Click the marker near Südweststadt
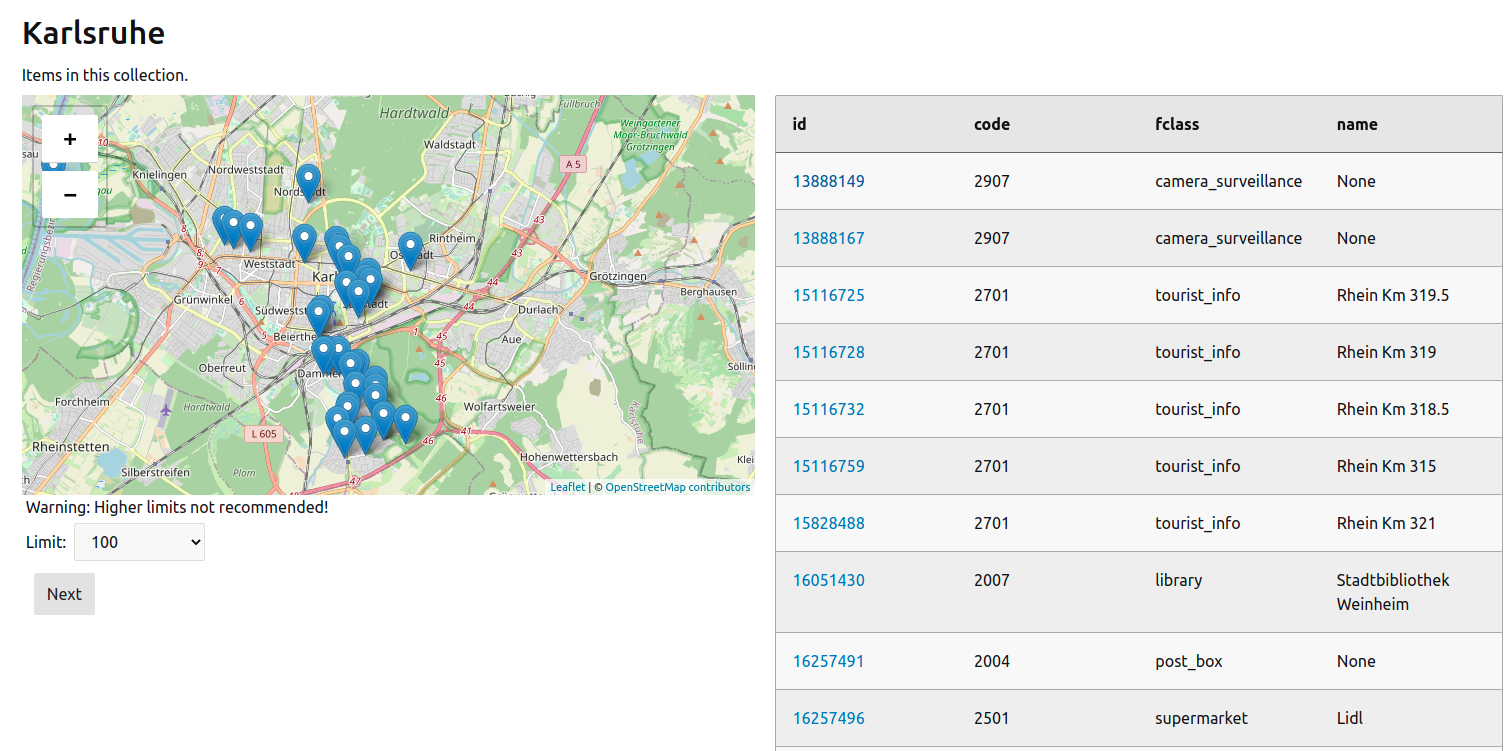This screenshot has height=751, width=1508. tap(319, 315)
